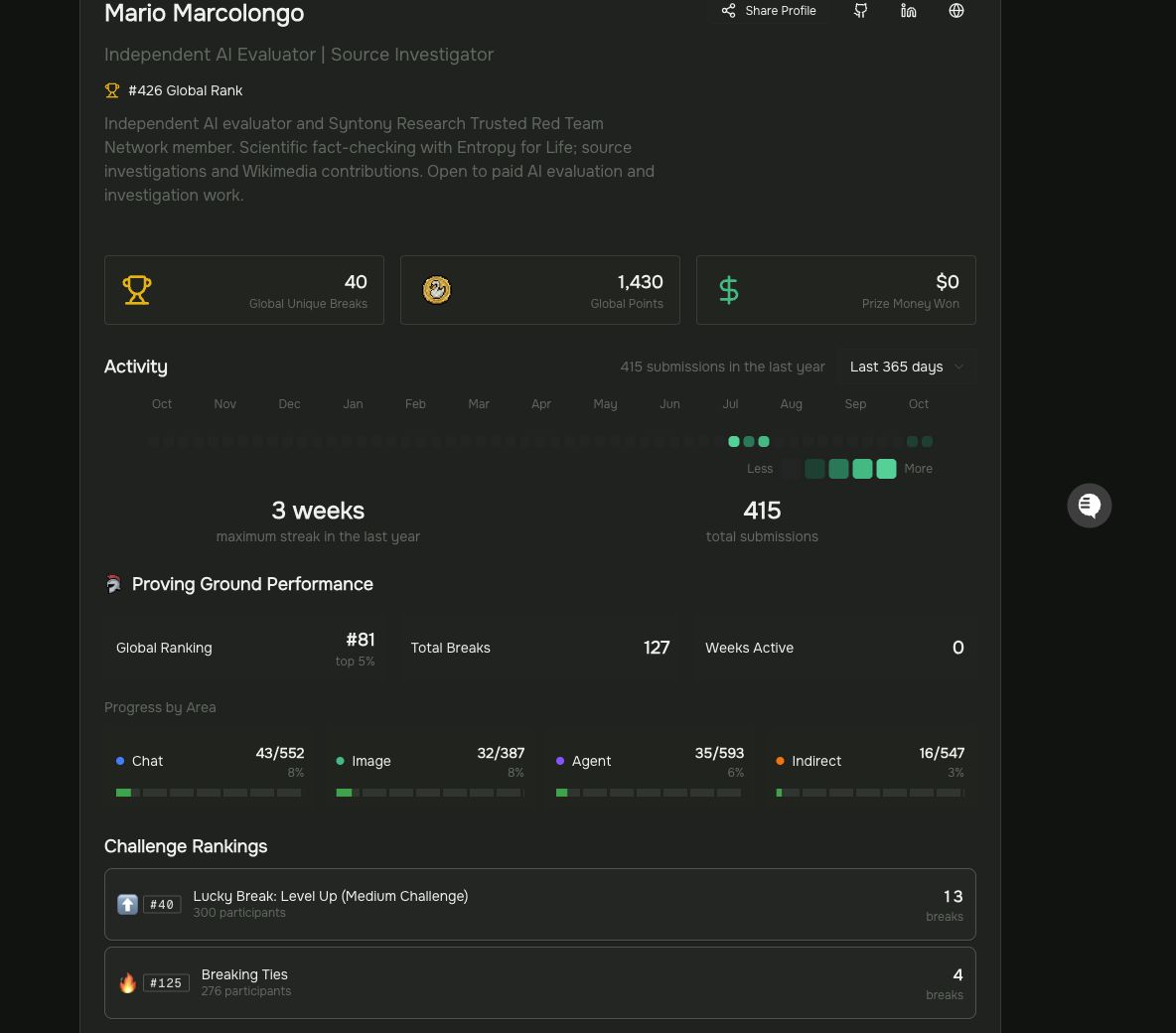Click the Progress by Area label
Viewport: 1176px width, 1033px height.
[x=160, y=707]
